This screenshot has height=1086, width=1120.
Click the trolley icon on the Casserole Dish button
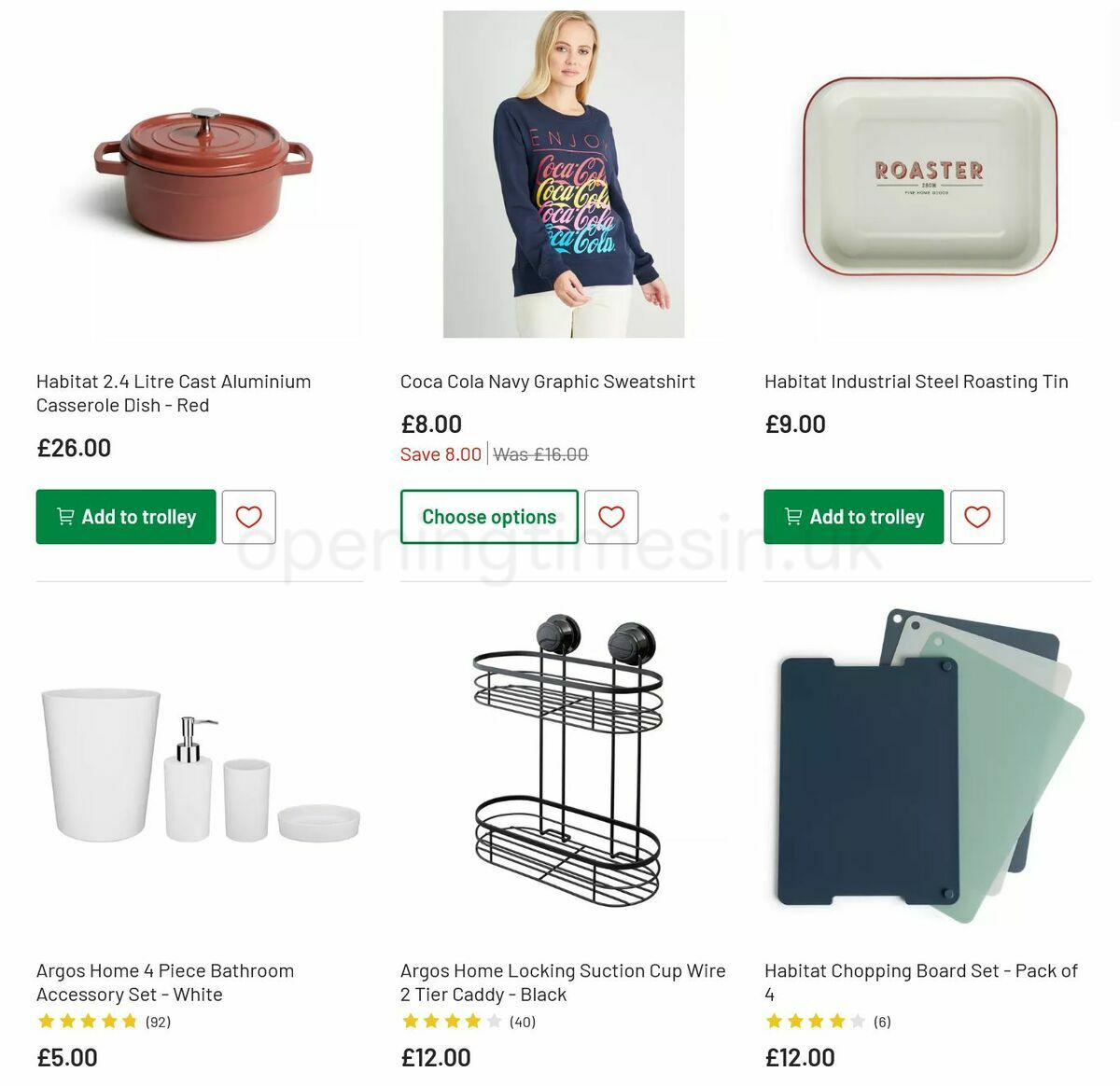point(64,517)
